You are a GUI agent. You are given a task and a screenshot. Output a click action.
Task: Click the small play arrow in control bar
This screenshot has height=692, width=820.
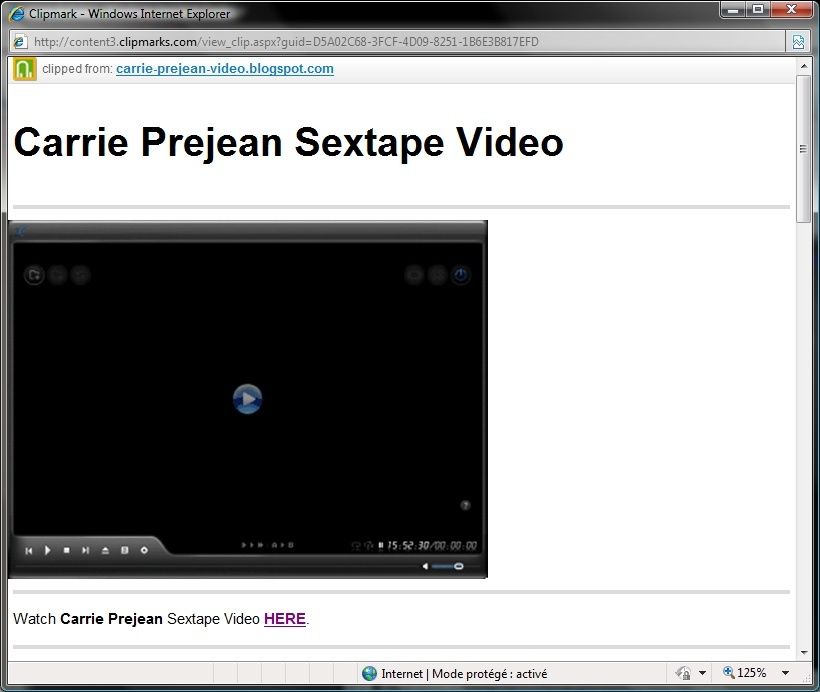click(48, 550)
